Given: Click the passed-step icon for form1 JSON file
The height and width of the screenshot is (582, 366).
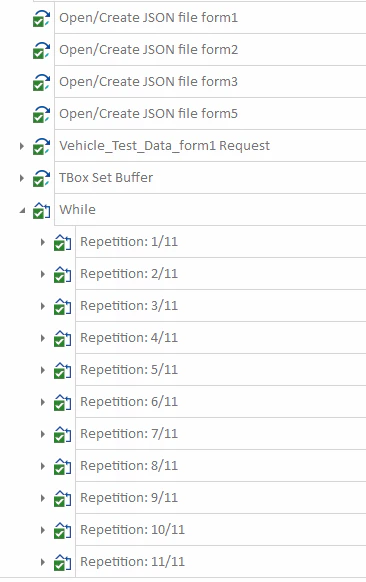Looking at the screenshot, I should (x=41, y=18).
